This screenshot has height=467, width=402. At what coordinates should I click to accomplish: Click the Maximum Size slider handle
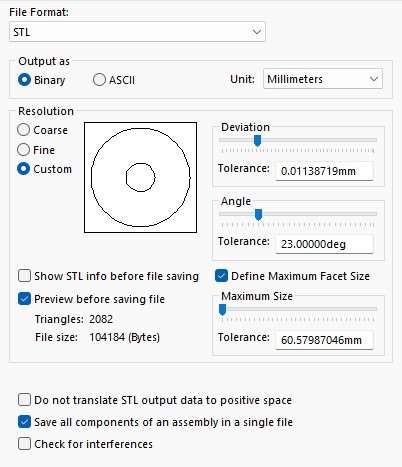223,310
